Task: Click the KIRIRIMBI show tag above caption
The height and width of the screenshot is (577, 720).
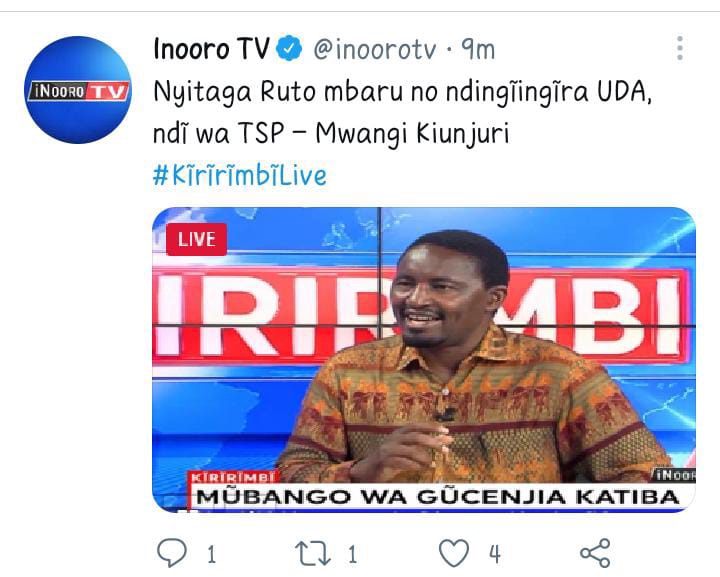Action: pos(233,477)
